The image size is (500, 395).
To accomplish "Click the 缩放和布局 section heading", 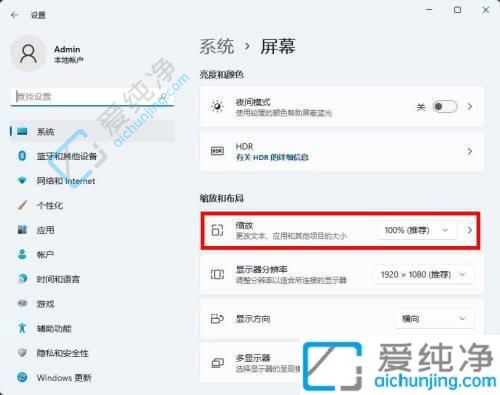I will pos(222,198).
